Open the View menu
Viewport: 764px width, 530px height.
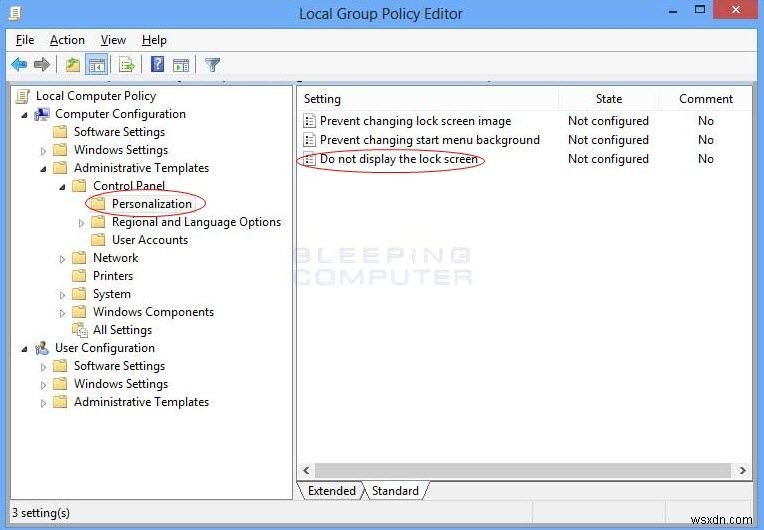pos(113,40)
